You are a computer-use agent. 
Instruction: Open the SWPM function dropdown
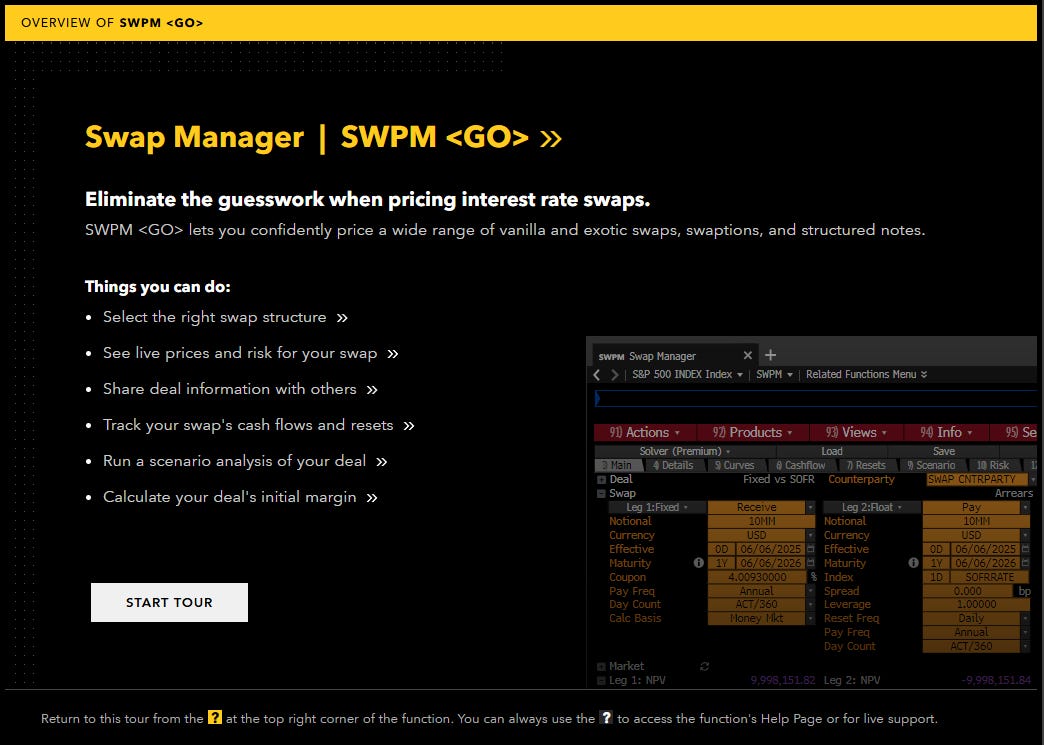774,375
